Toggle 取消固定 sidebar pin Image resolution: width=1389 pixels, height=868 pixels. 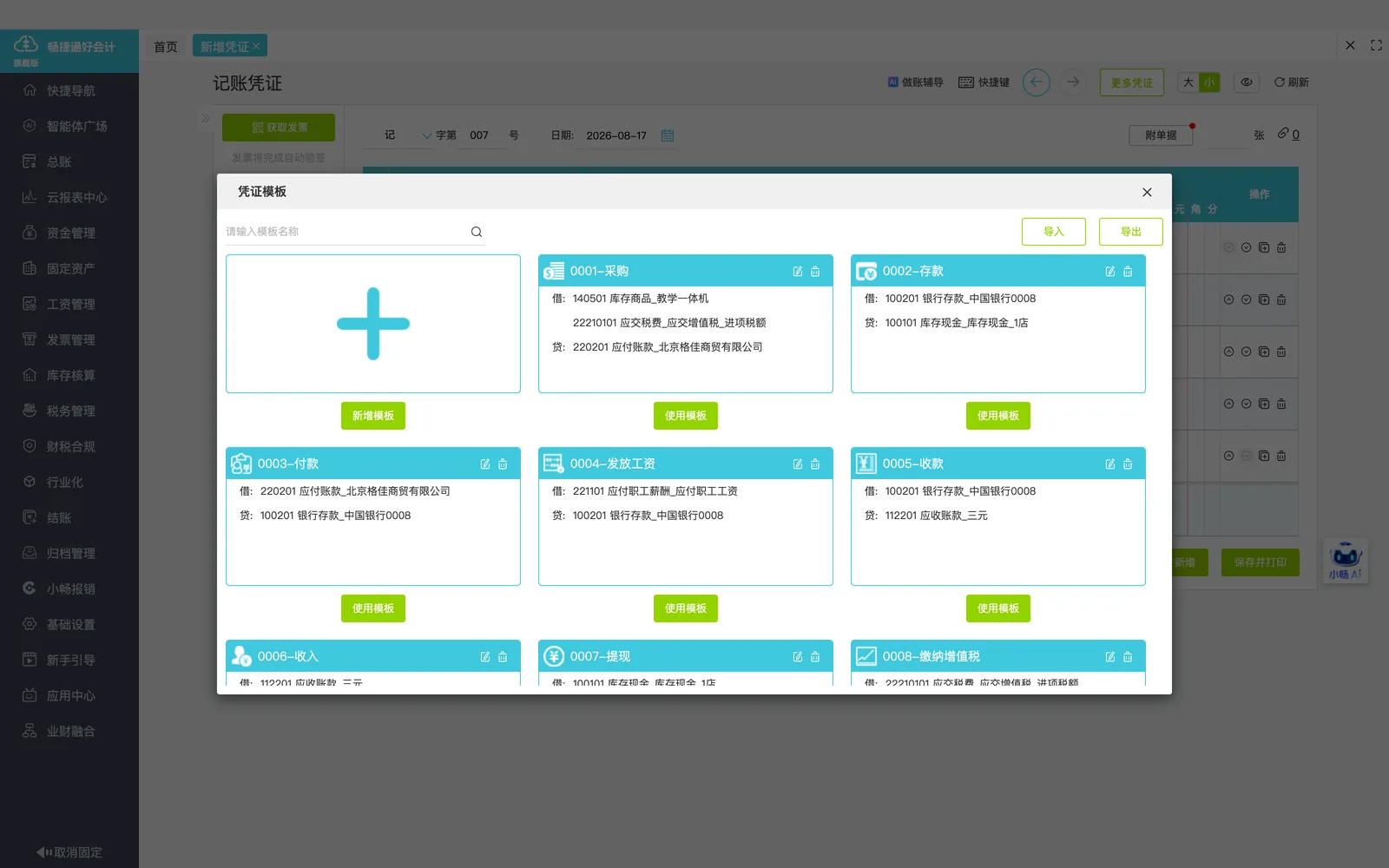coord(69,852)
